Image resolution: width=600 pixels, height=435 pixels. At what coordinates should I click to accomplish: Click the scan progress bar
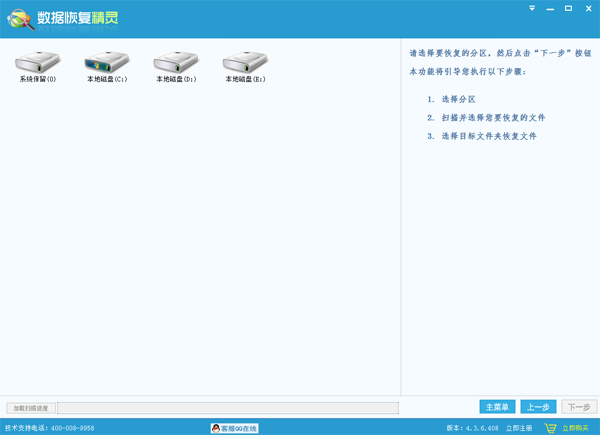[x=228, y=408]
